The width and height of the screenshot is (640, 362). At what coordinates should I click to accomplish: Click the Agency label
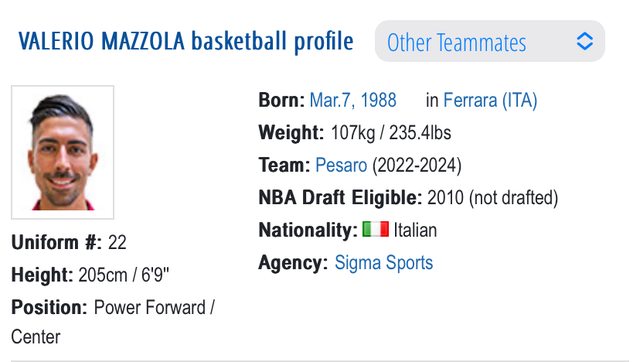(x=293, y=263)
